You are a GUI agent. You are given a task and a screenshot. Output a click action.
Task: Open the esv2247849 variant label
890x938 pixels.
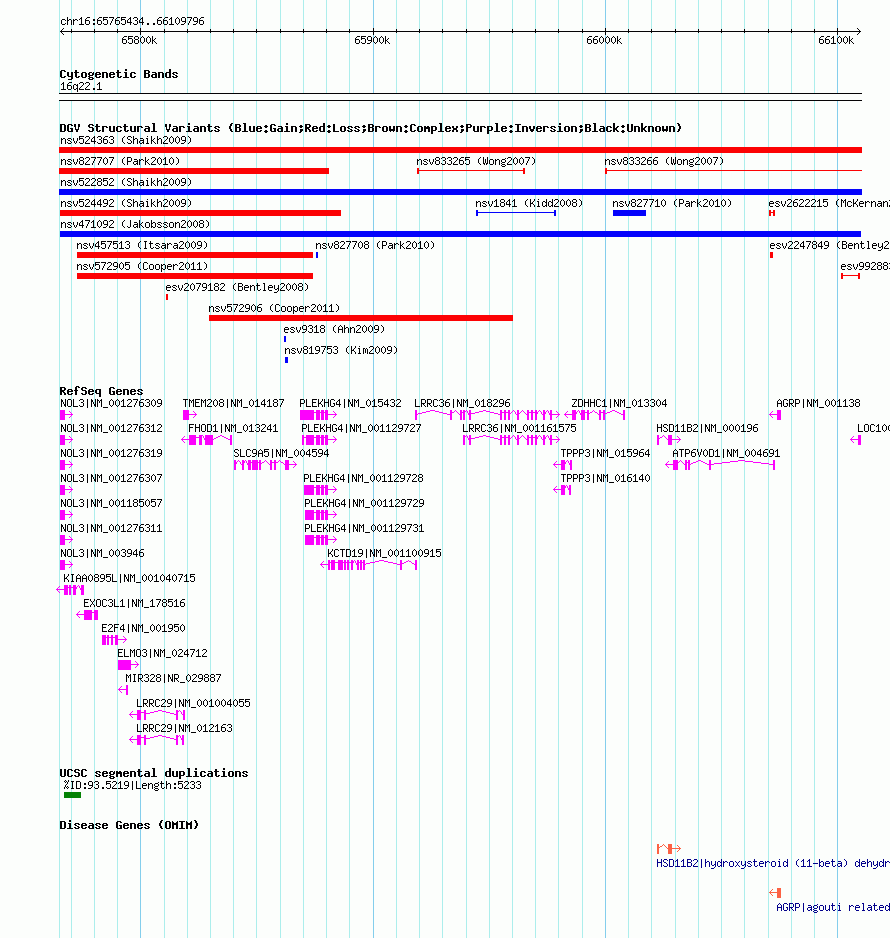(830, 245)
